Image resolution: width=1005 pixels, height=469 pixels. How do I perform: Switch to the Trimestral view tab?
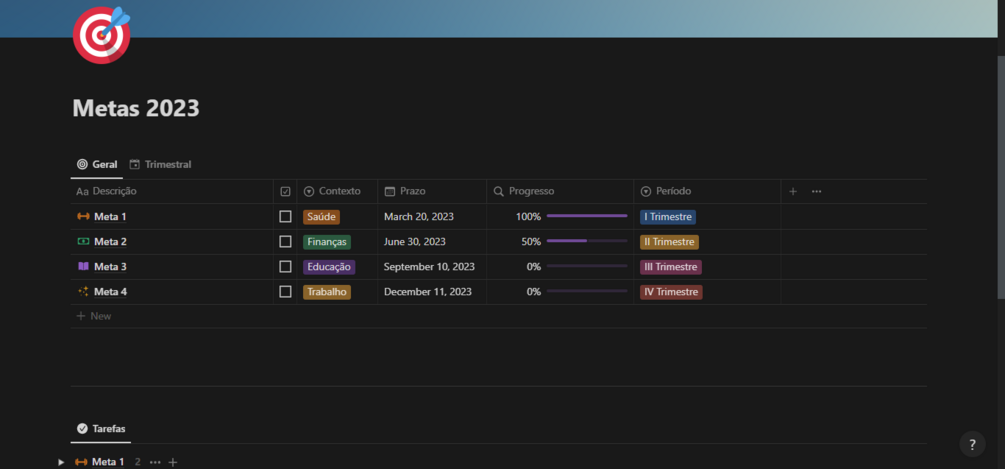pos(160,165)
